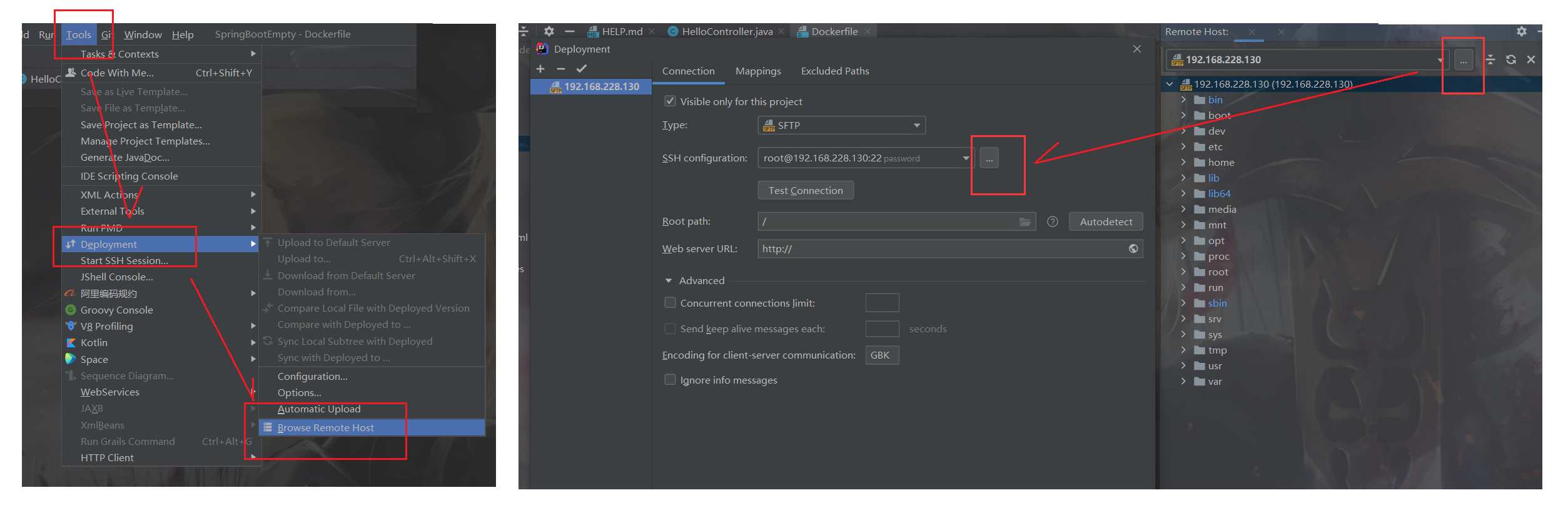Refresh the Remote Host file tree
Image resolution: width=1568 pixels, height=520 pixels.
(x=1511, y=59)
